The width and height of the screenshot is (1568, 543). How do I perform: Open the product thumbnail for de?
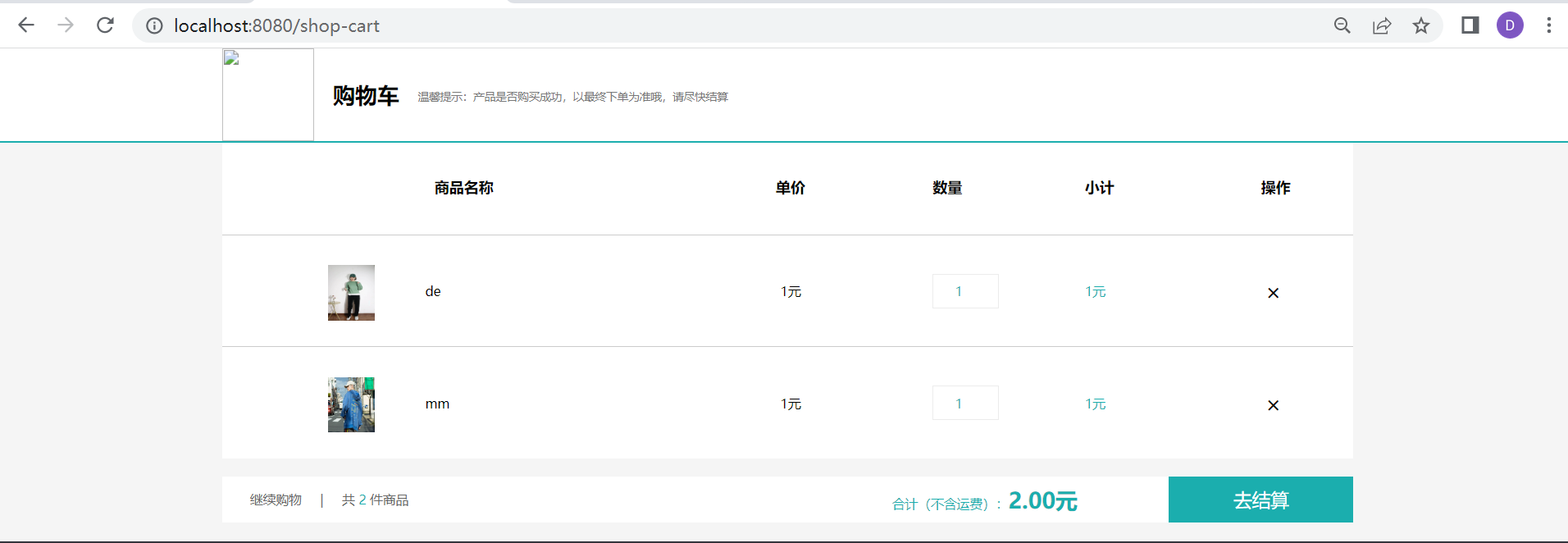pyautogui.click(x=351, y=292)
